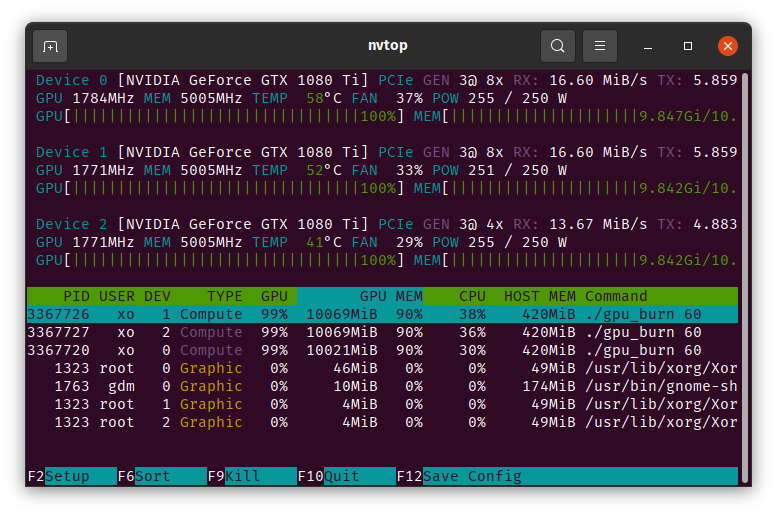This screenshot has width=777, height=515.
Task: Select F10 Quit option
Action: pos(347,476)
